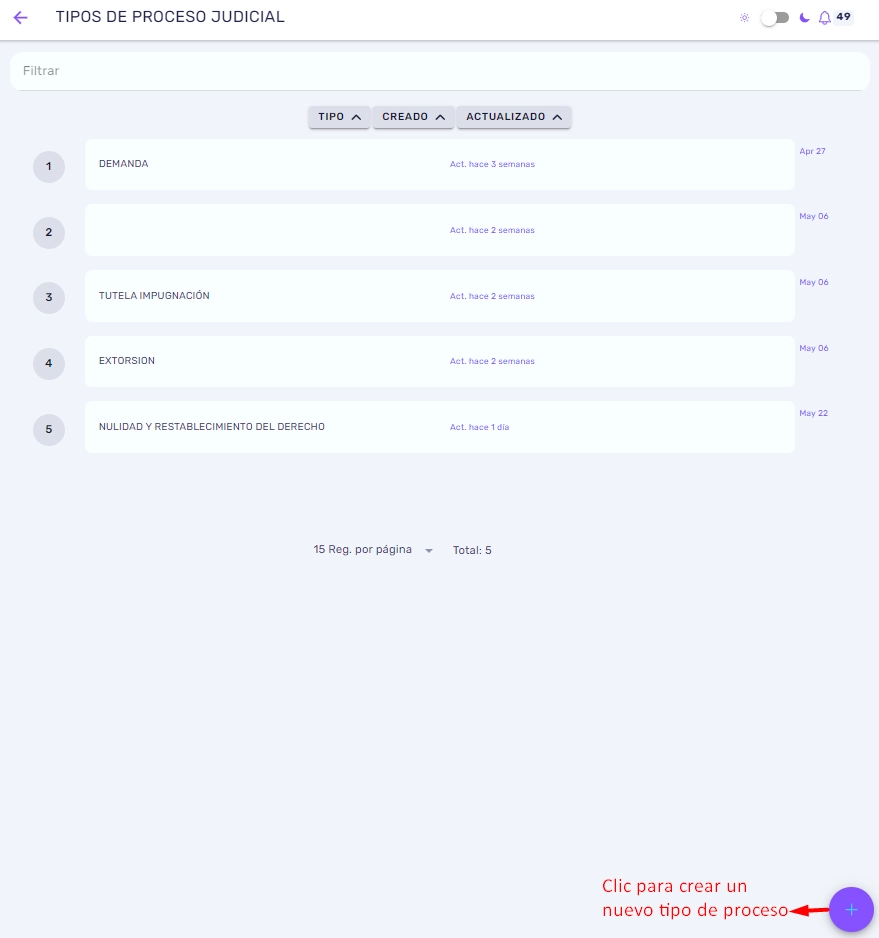879x938 pixels.
Task: Click the number 5 circle badge
Action: click(49, 430)
